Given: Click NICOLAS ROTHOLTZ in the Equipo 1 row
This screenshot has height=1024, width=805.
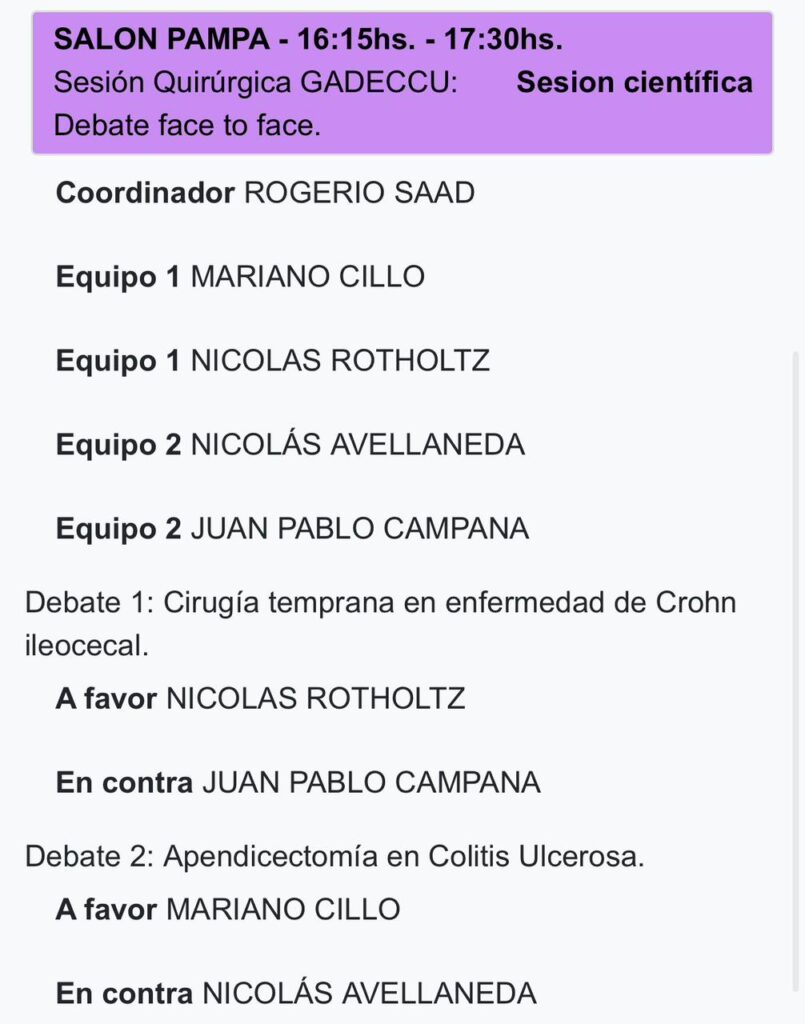Looking at the screenshot, I should pyautogui.click(x=340, y=361).
